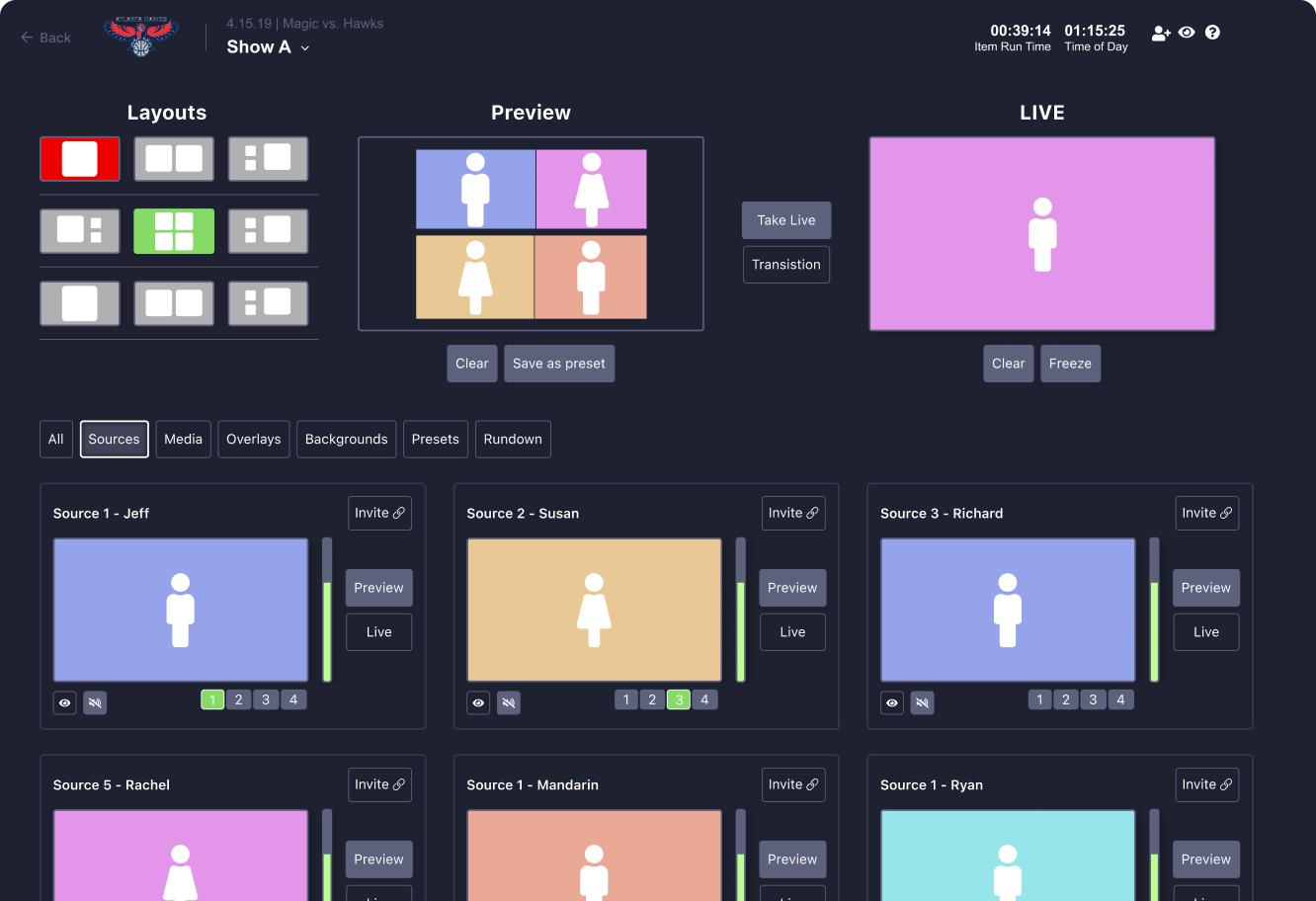Viewport: 1316px width, 901px height.
Task: Invite a guest to Source 1 - Mandarin
Action: pos(793,785)
